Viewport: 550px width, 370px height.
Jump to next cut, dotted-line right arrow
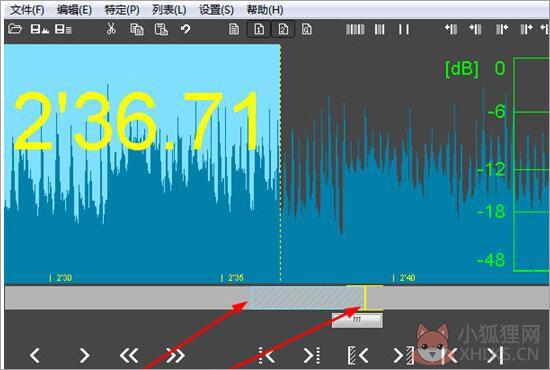click(x=312, y=356)
